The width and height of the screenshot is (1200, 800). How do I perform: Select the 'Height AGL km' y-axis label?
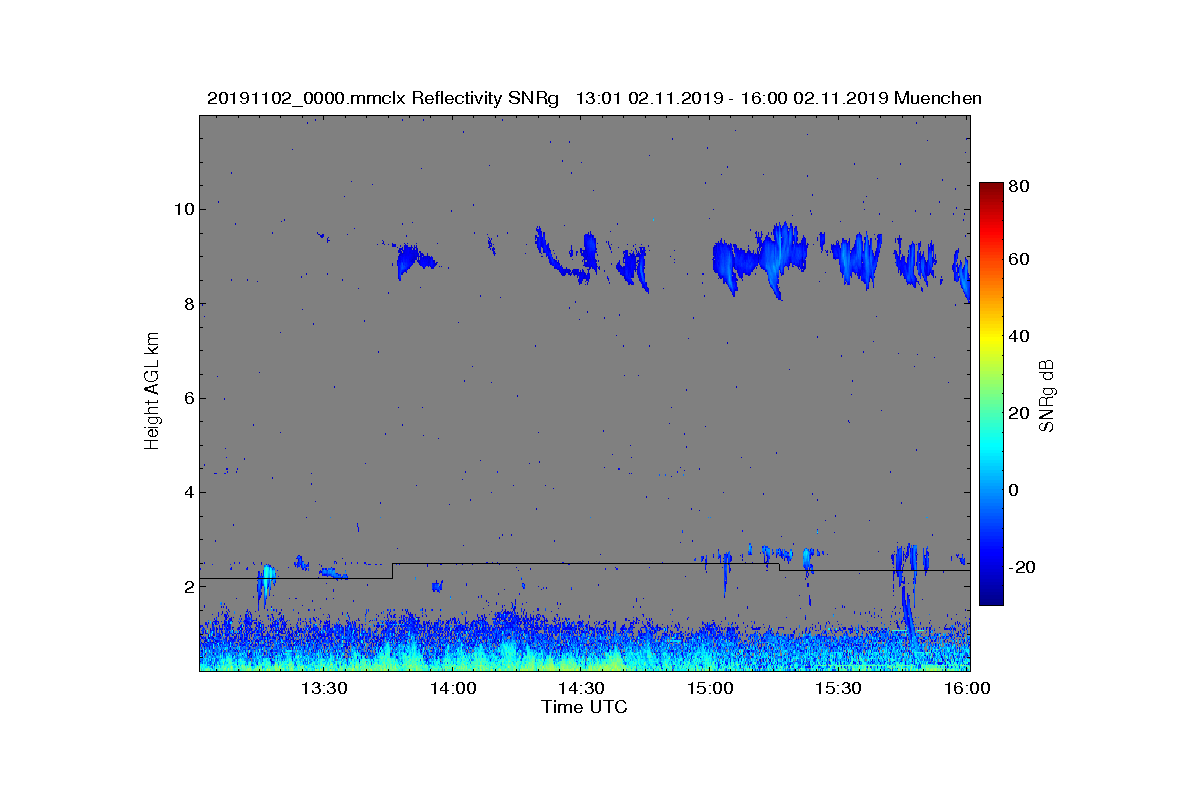click(x=152, y=392)
